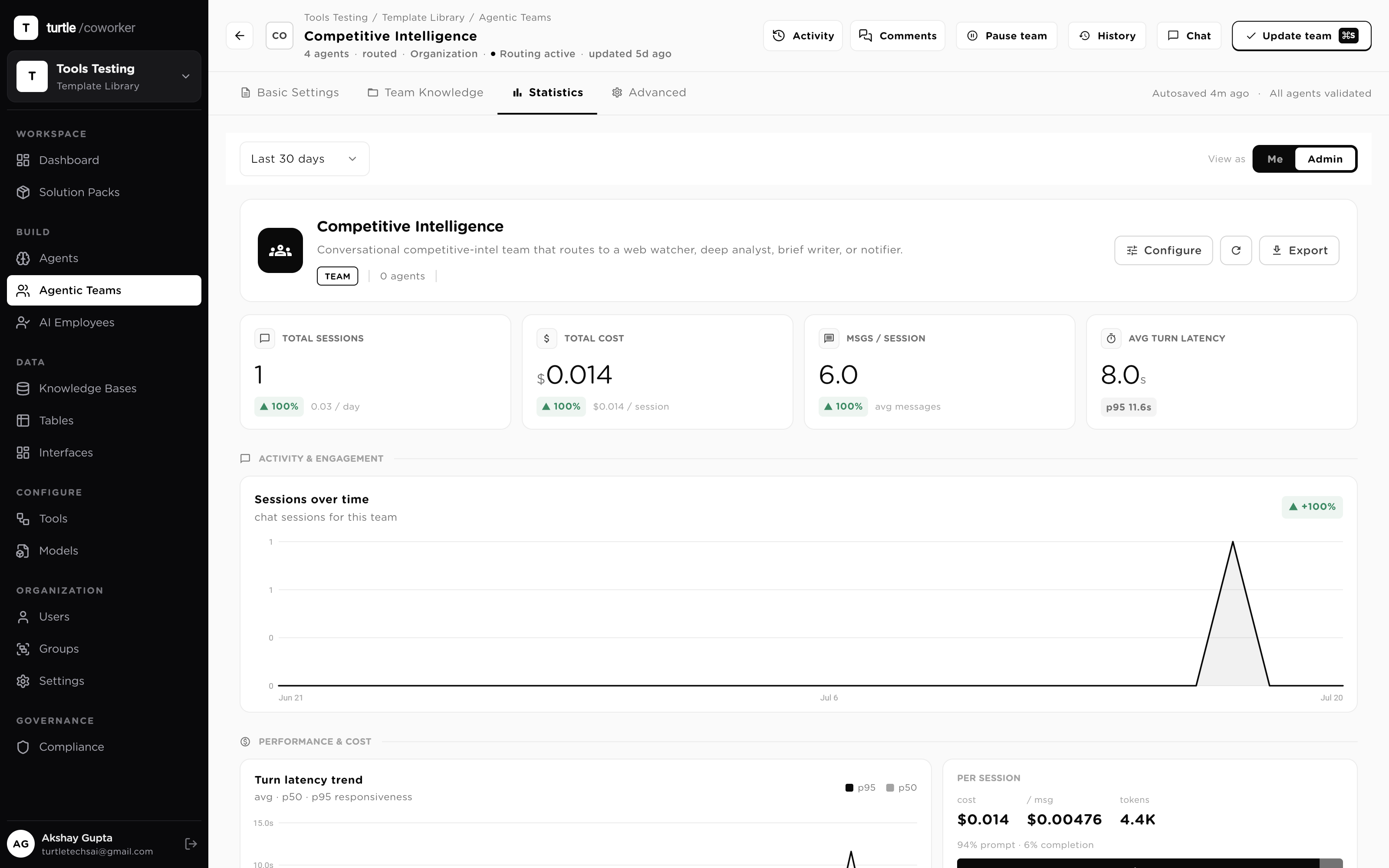Open Models under Configure
1389x868 pixels.
[x=104, y=551]
